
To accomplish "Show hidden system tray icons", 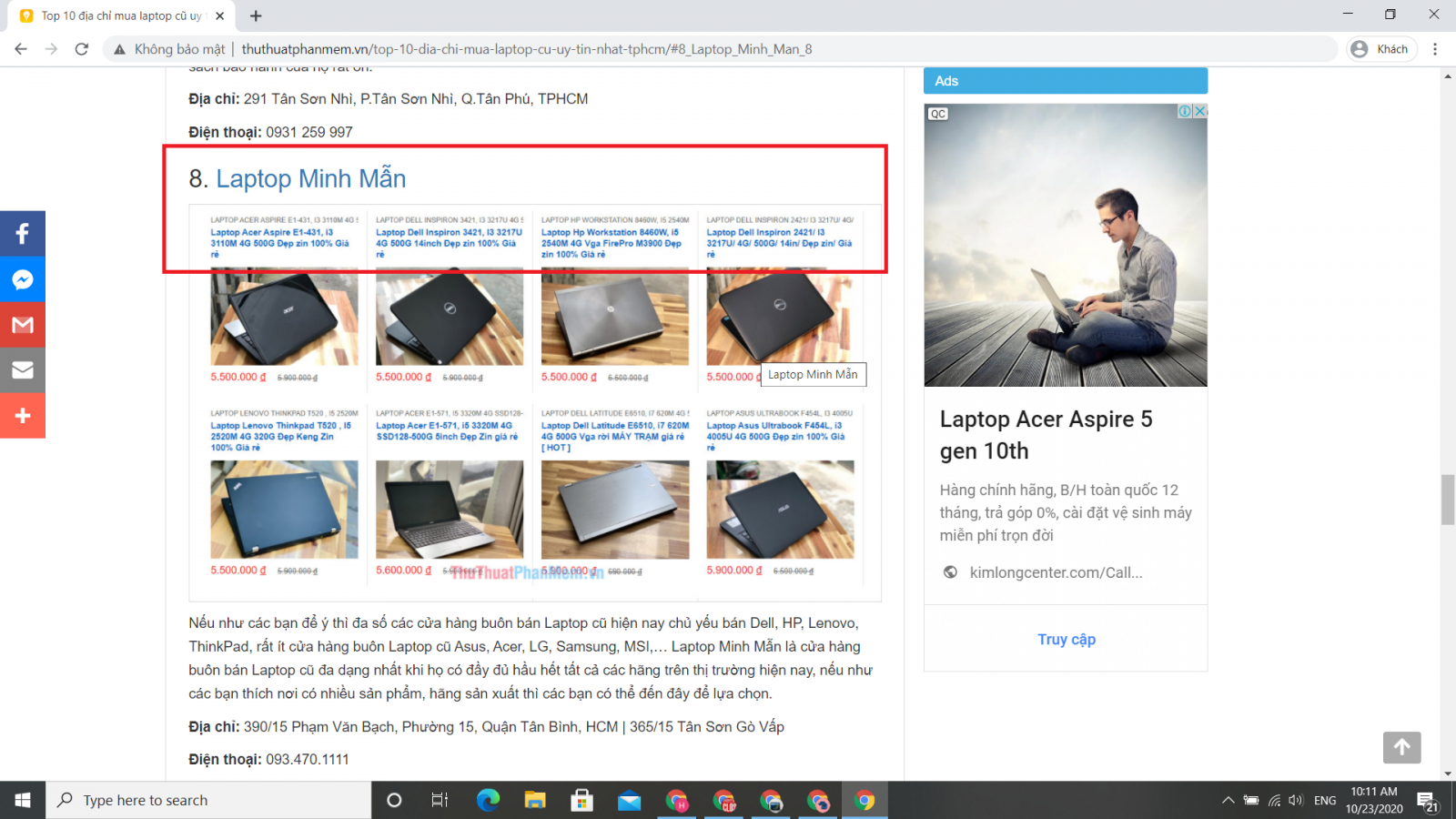I will point(1228,800).
